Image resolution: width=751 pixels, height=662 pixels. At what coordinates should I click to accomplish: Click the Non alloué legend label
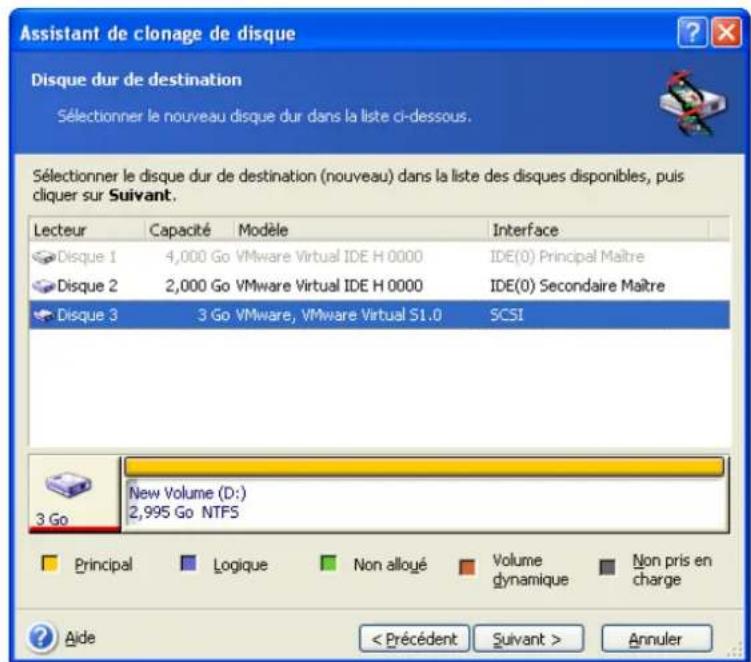390,565
